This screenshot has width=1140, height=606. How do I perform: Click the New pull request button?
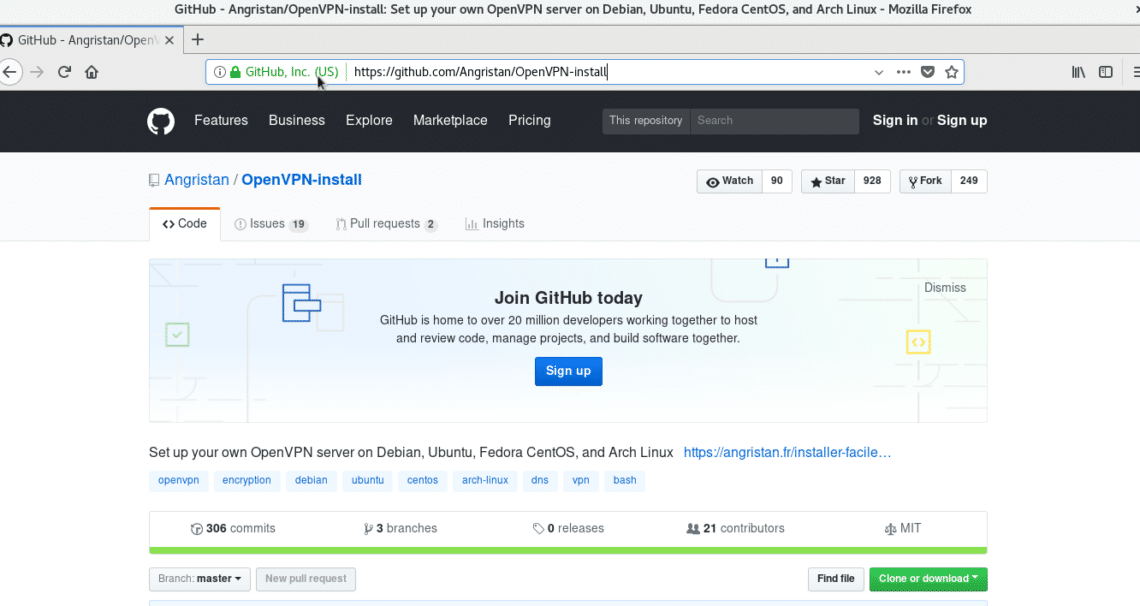coord(305,579)
